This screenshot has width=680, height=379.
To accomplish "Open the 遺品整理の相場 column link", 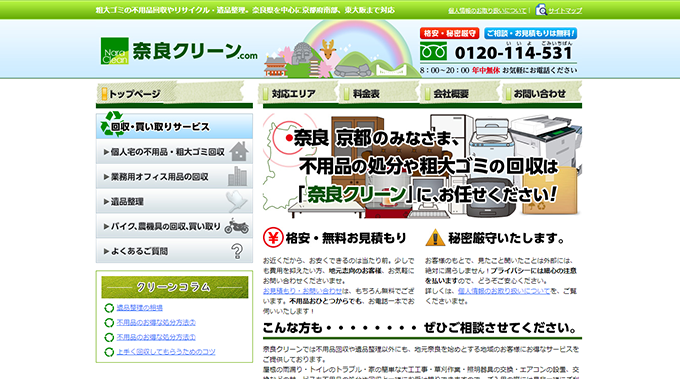I will click(x=140, y=307).
